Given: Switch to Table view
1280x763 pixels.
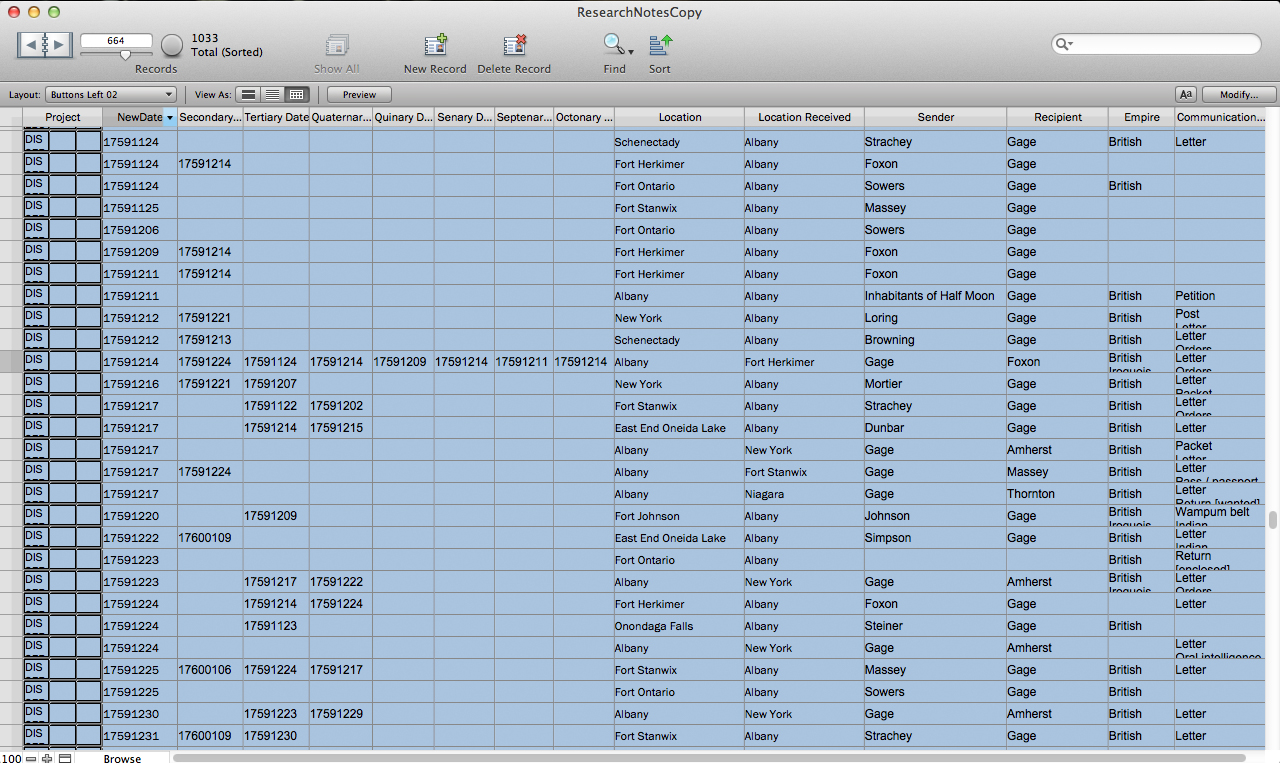Looking at the screenshot, I should tap(296, 95).
